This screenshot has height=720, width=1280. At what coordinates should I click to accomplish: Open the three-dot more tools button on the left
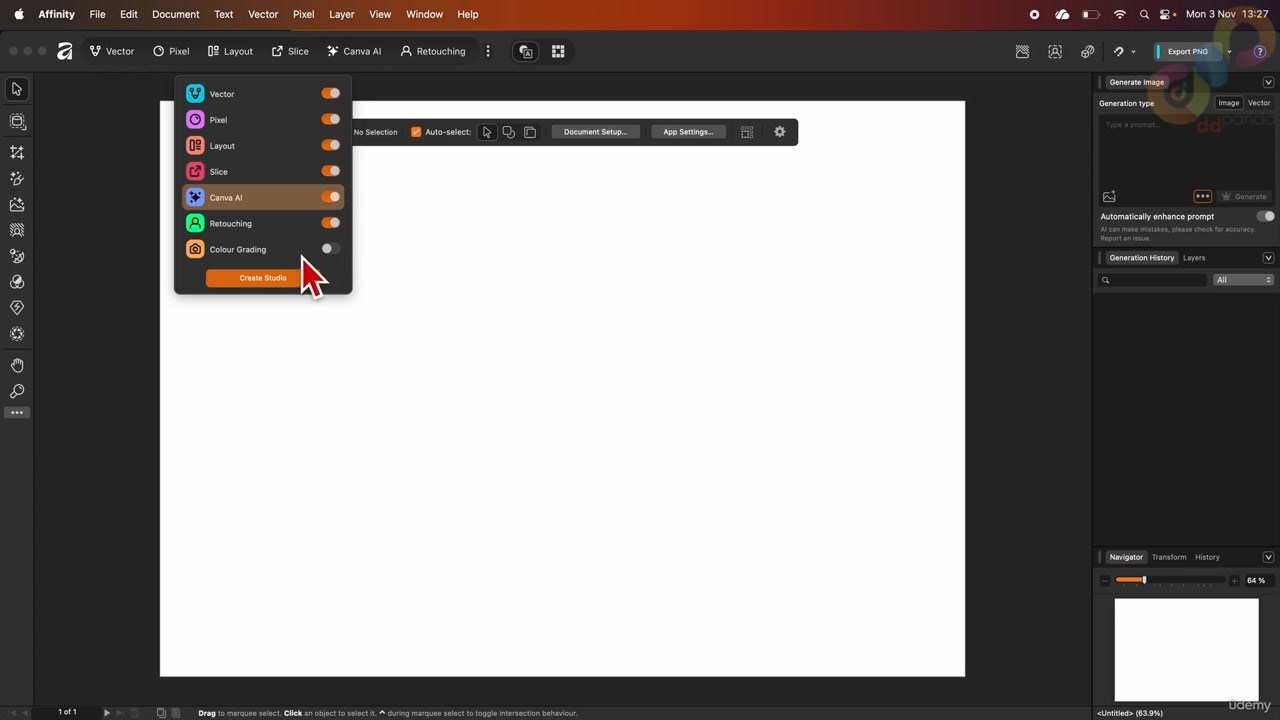coord(17,413)
